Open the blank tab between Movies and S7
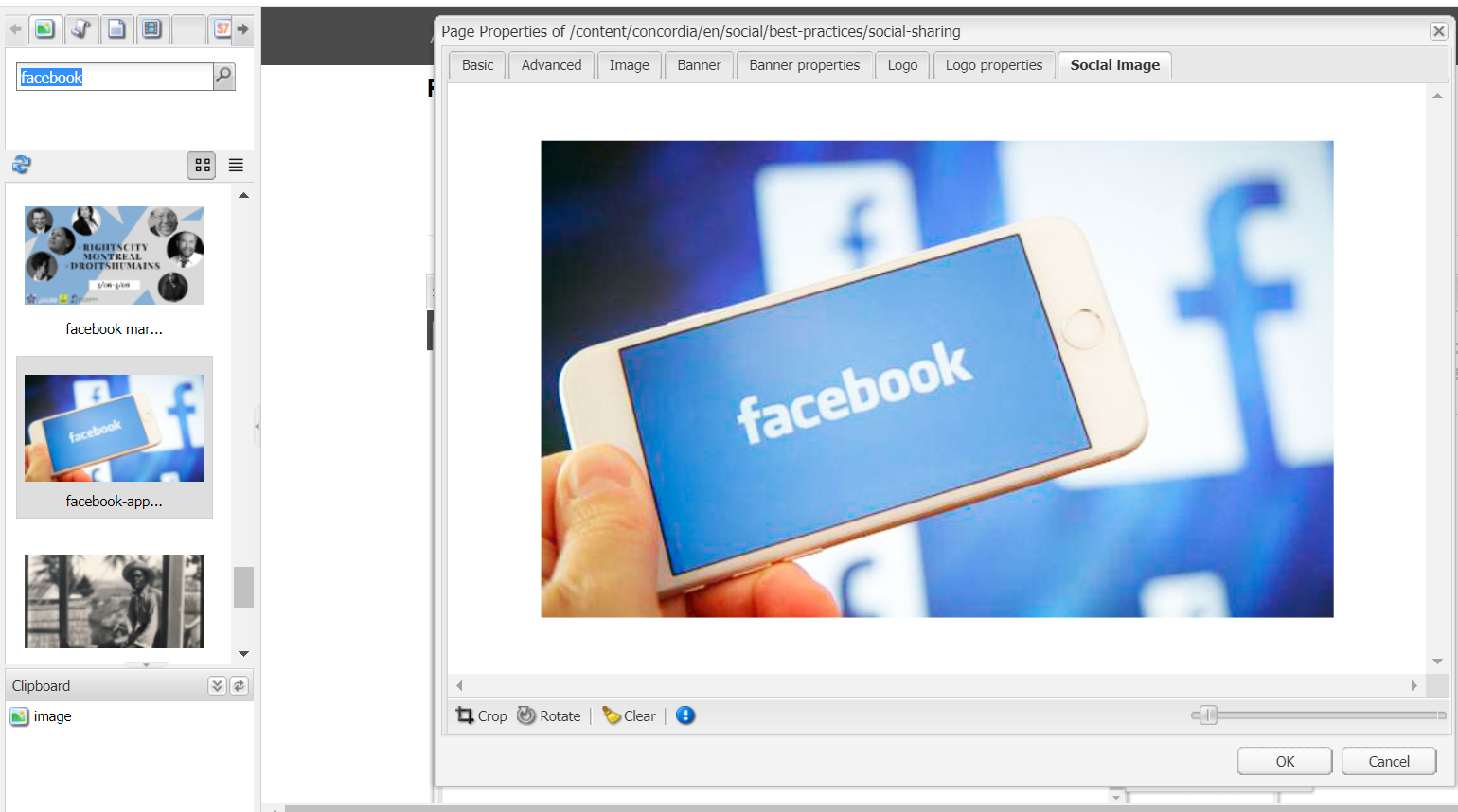The width and height of the screenshot is (1458, 812). coord(188,29)
